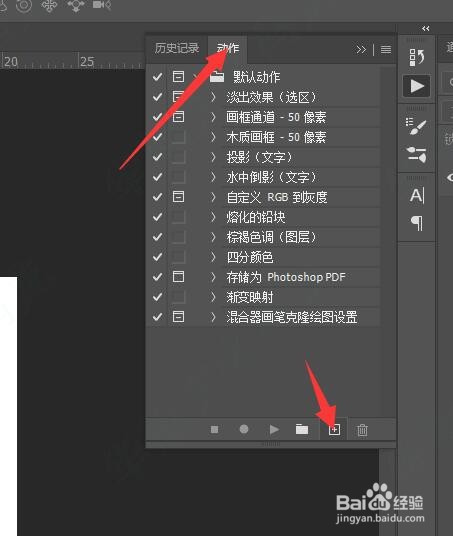This screenshot has width=453, height=536.
Task: Select the 动作 tab
Action: click(228, 48)
